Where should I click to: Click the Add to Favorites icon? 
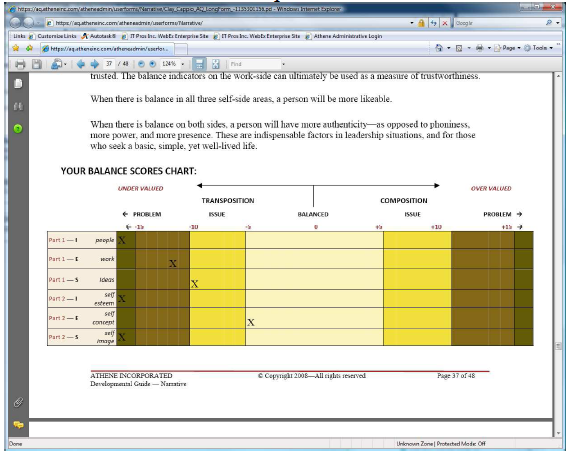pyautogui.click(x=29, y=48)
